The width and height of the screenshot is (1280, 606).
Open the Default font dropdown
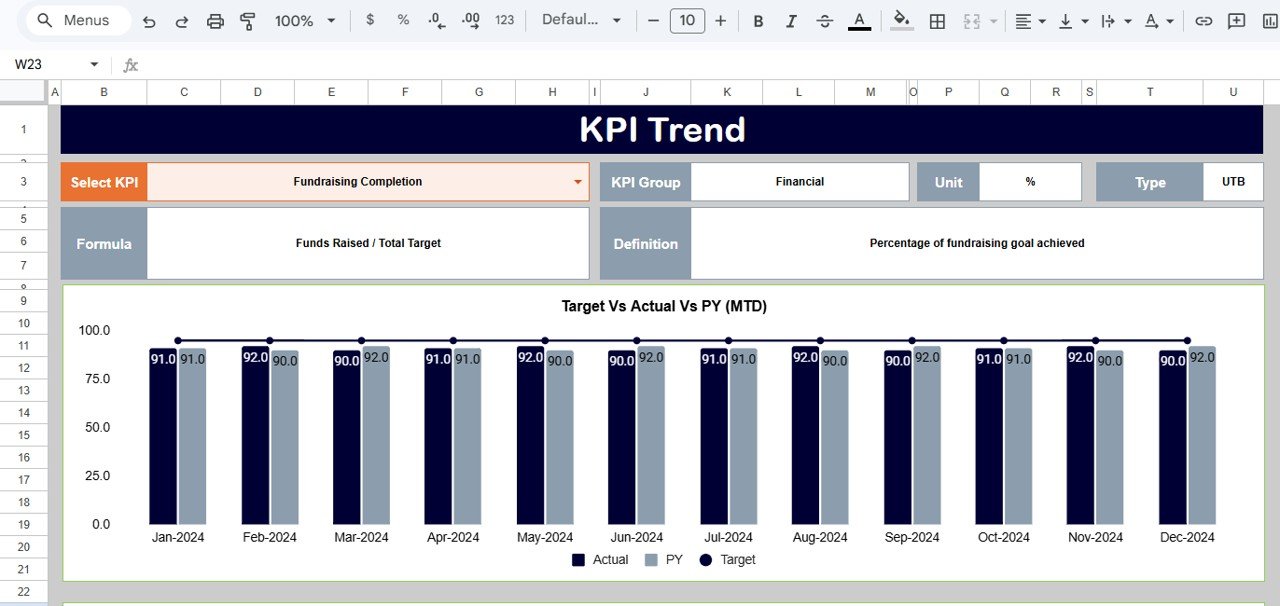point(581,20)
